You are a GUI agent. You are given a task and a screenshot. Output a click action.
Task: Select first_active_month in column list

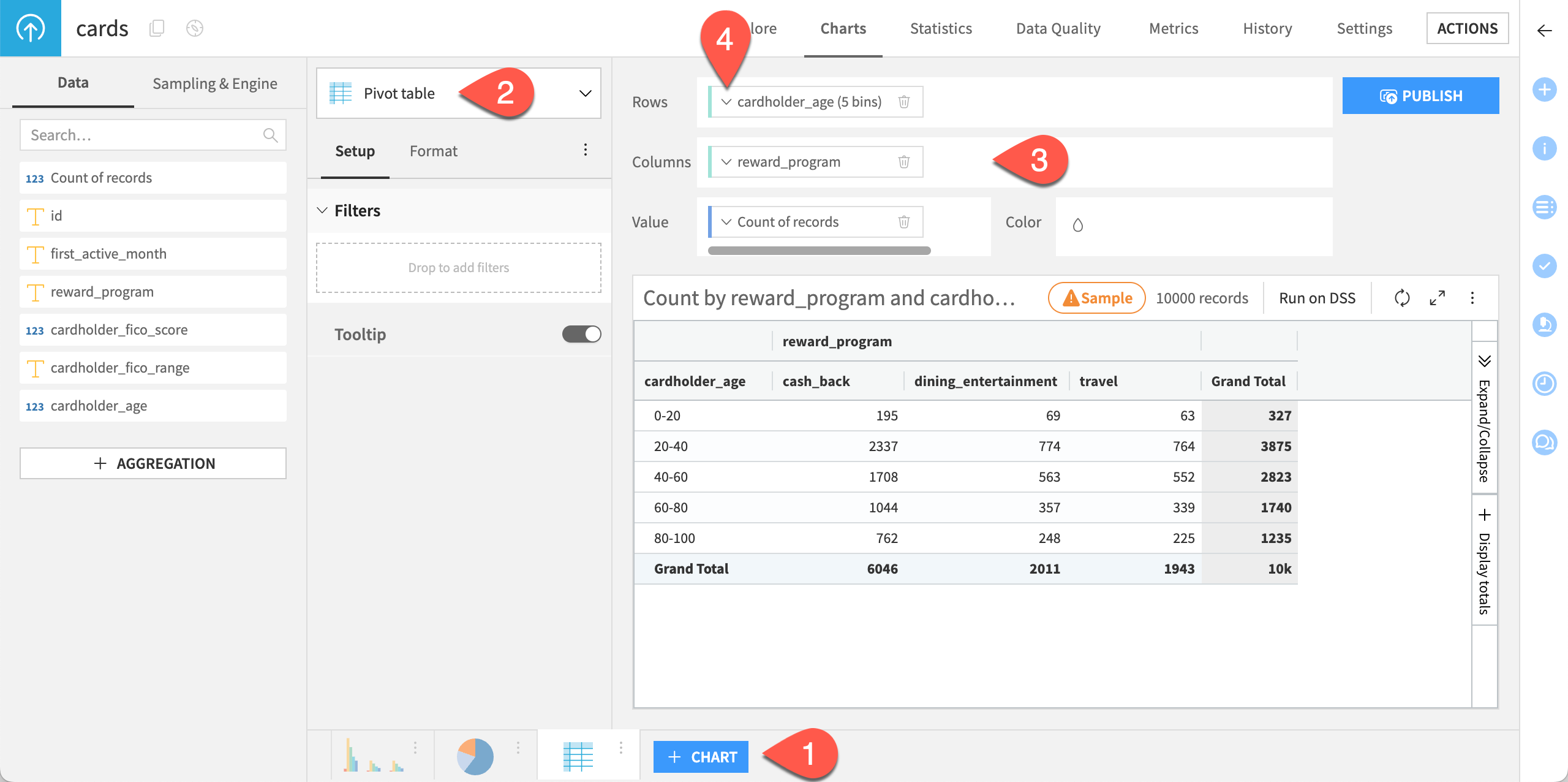click(153, 254)
